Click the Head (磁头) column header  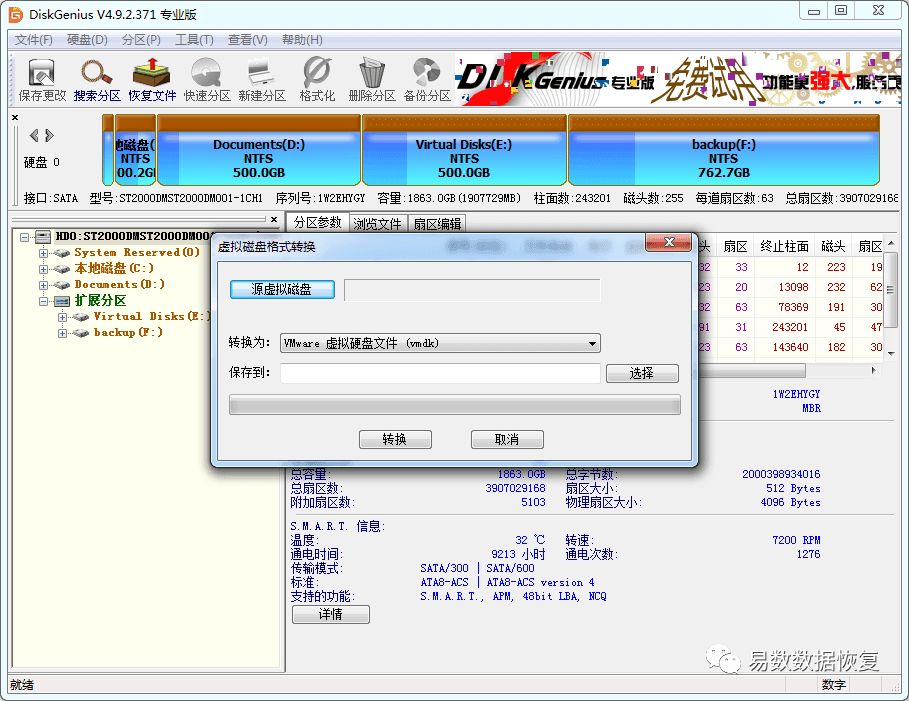tap(833, 246)
